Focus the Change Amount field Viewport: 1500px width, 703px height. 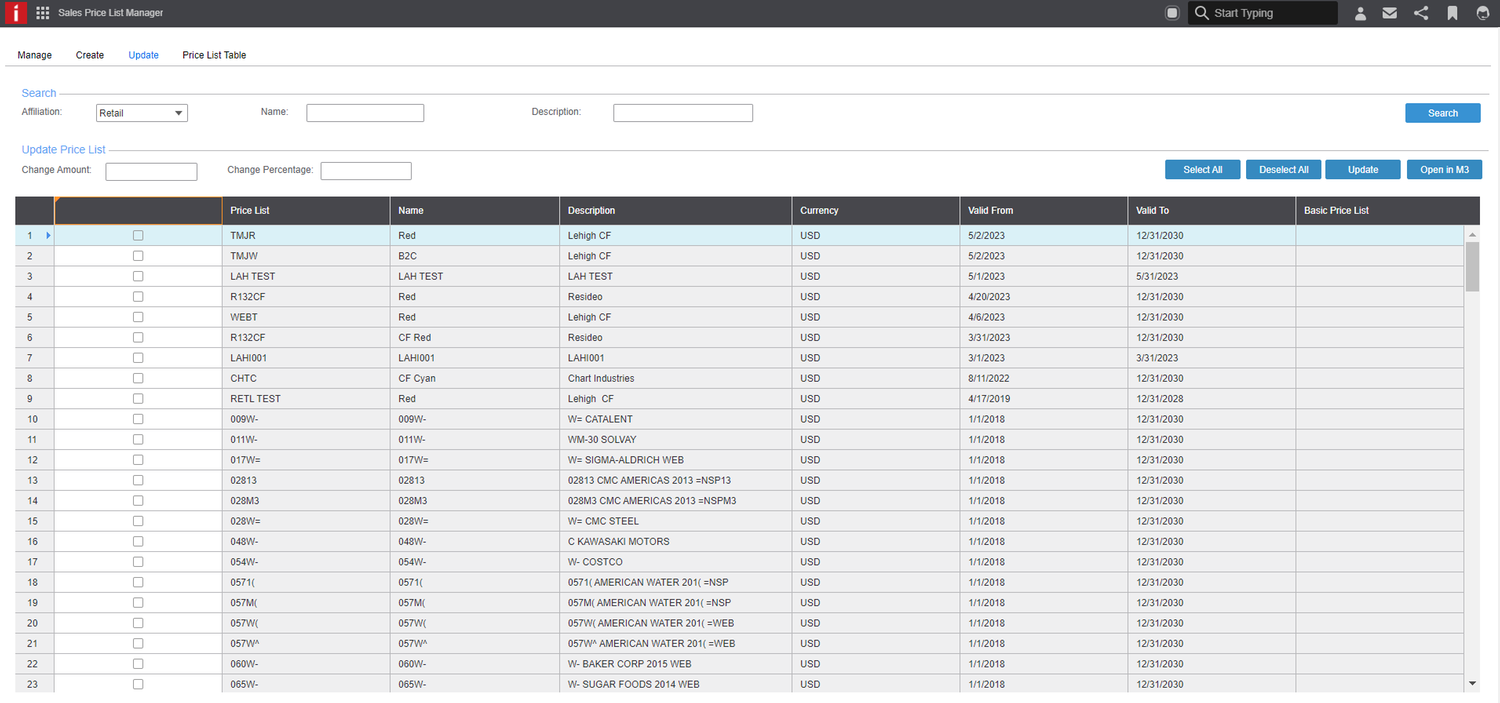point(151,171)
